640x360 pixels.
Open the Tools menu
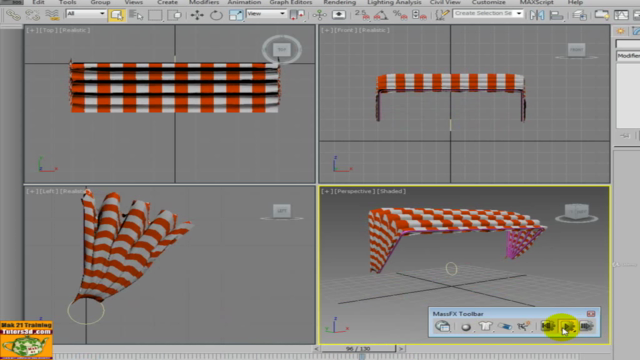[67, 2]
